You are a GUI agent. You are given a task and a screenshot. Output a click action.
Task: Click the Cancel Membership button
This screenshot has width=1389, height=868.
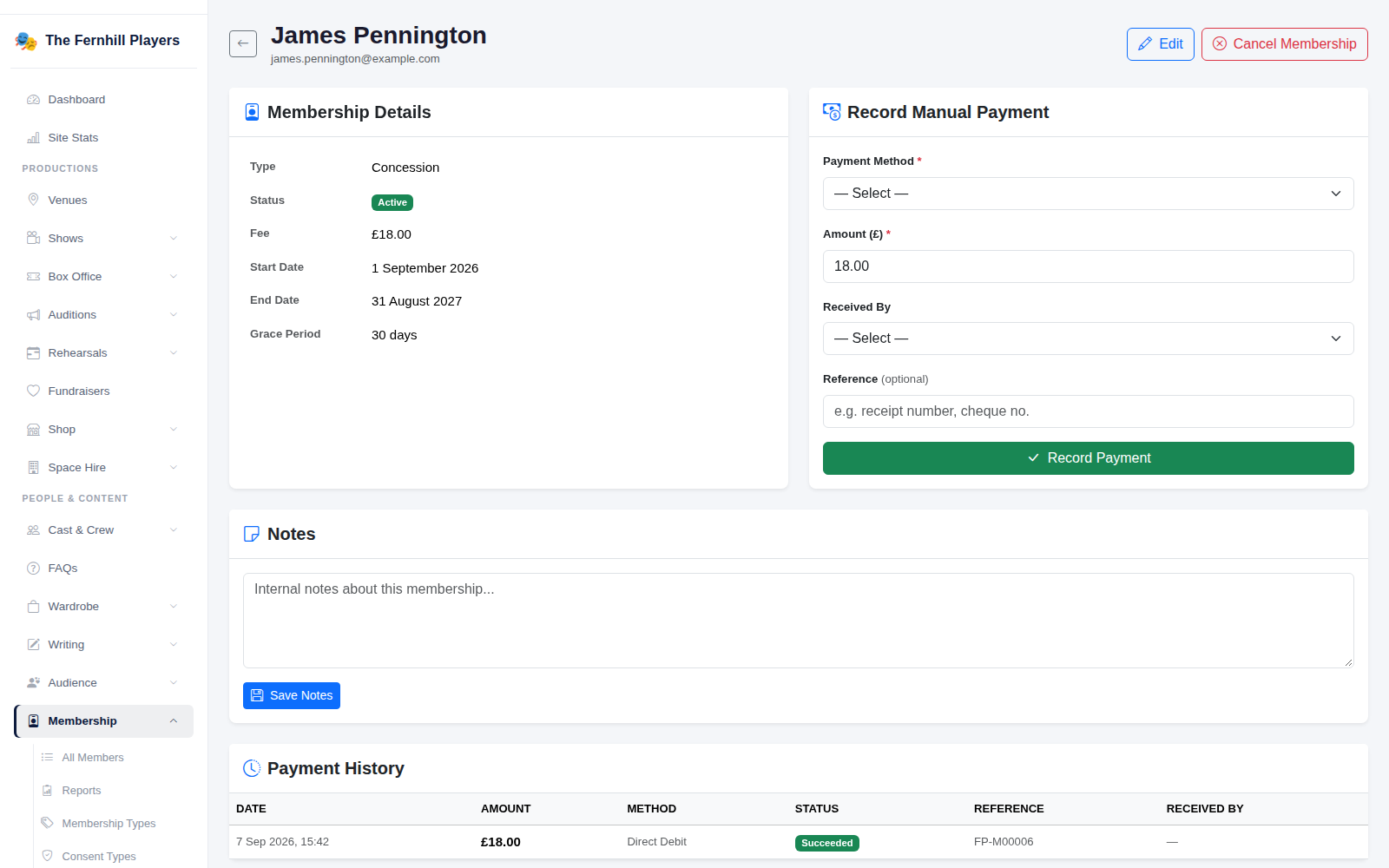pos(1285,44)
